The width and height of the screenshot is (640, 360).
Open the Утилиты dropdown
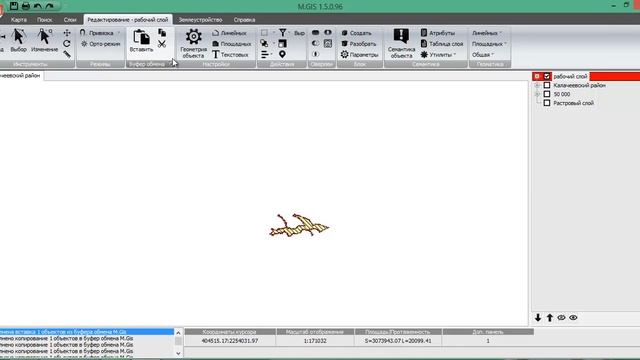pyautogui.click(x=438, y=54)
